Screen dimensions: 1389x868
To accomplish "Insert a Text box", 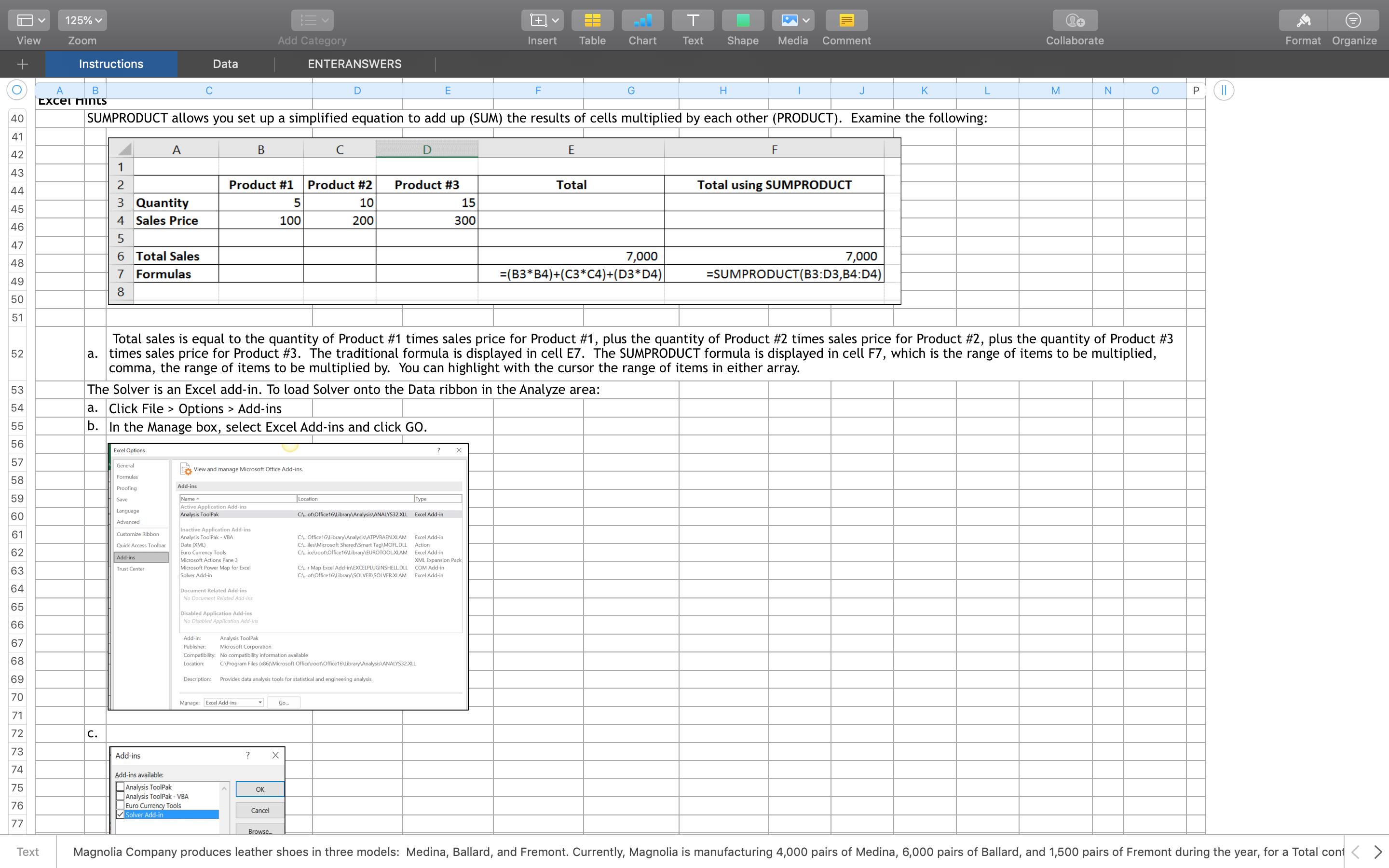I will click(692, 21).
